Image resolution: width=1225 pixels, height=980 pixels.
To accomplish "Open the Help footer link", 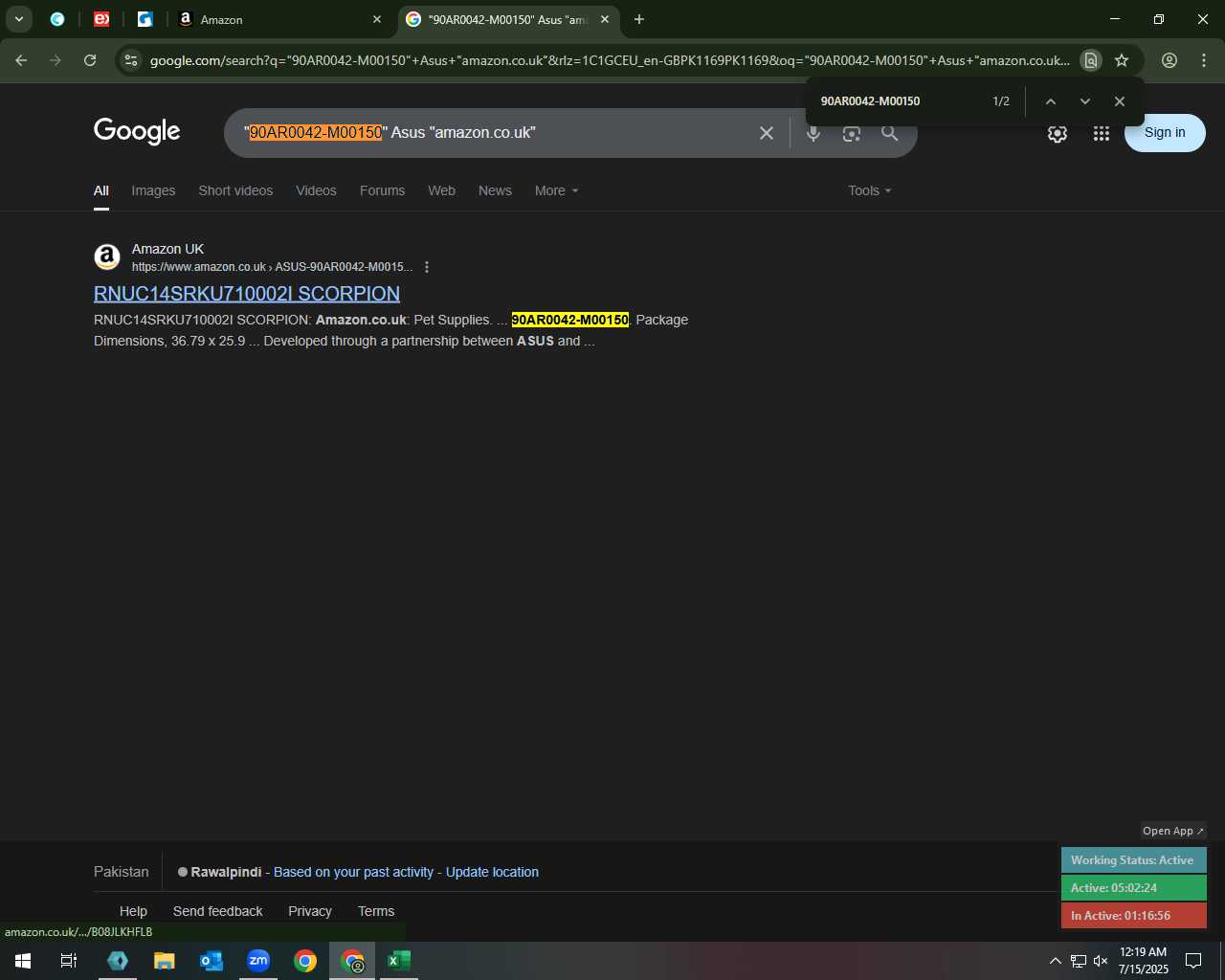I will (133, 911).
